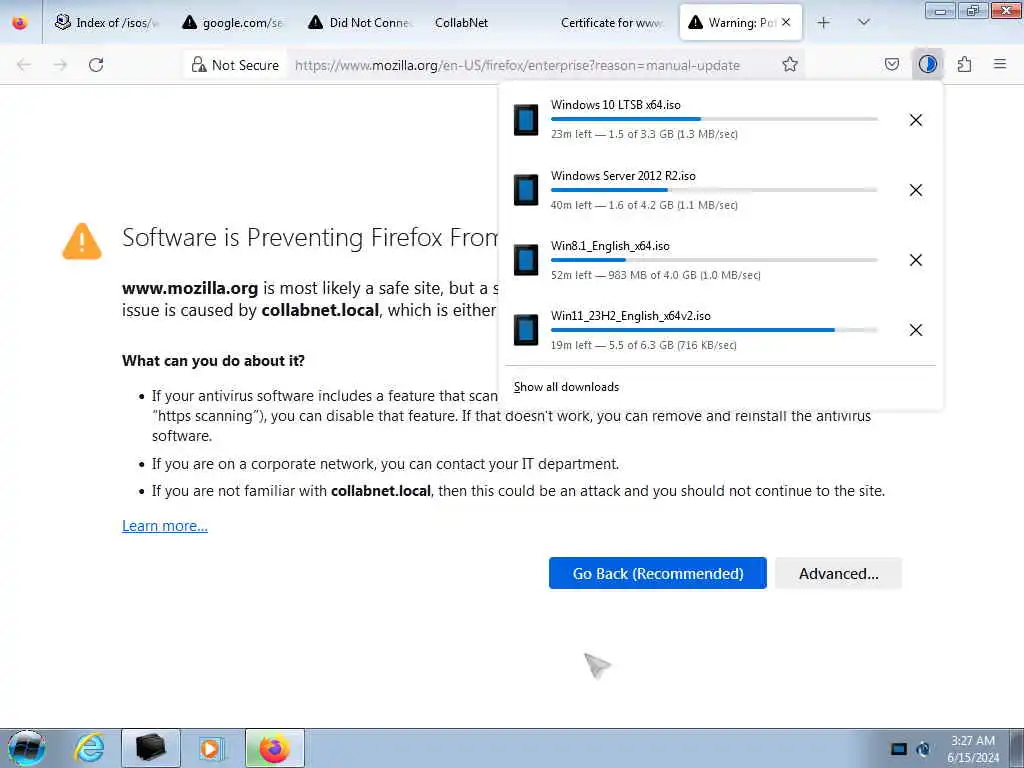Click the tray network globe icon

point(923,748)
